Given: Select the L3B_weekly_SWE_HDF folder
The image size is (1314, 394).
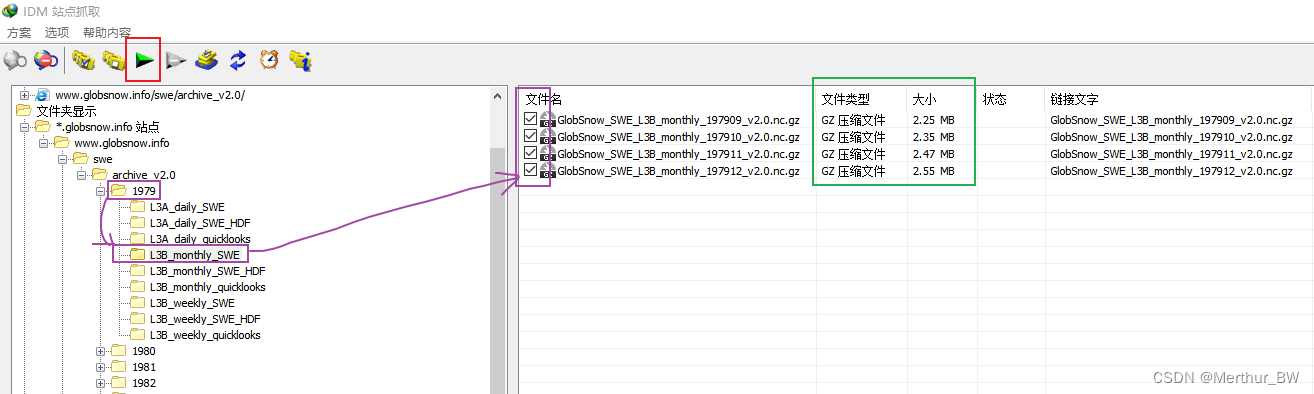Looking at the screenshot, I should tap(205, 319).
